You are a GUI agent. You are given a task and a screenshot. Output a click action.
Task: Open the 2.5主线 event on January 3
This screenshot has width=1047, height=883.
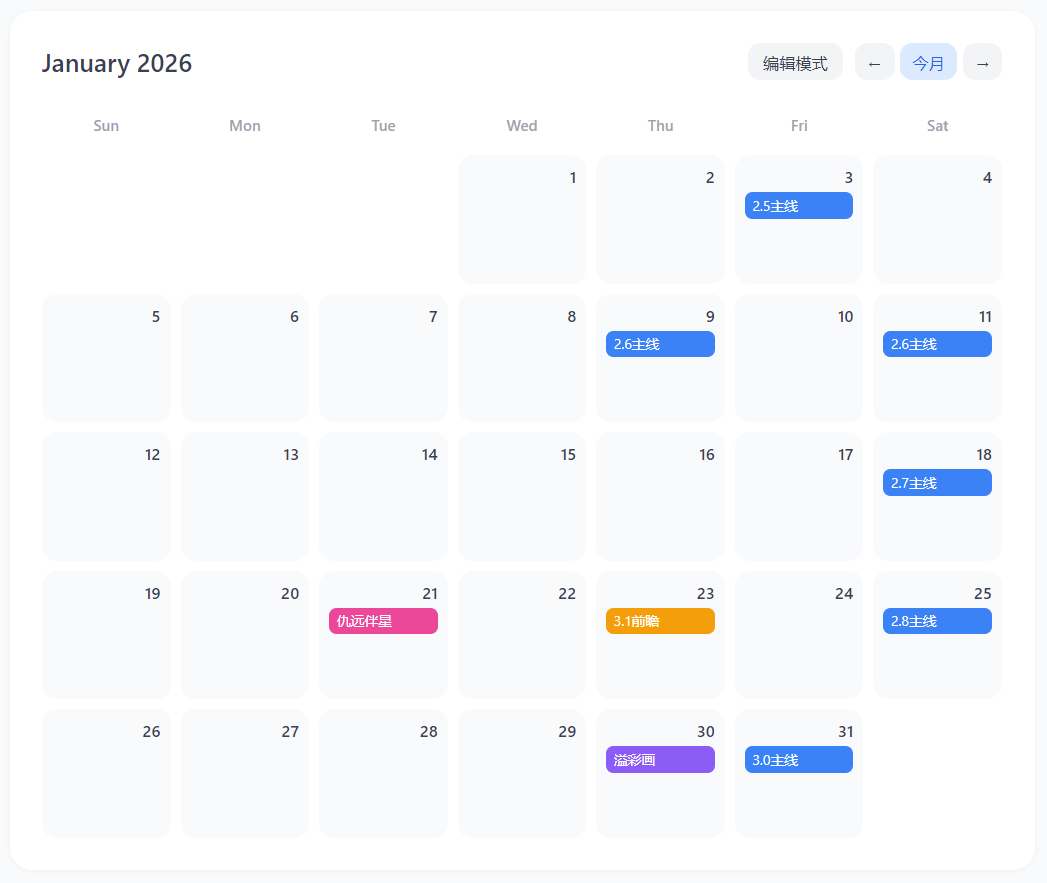tap(798, 206)
